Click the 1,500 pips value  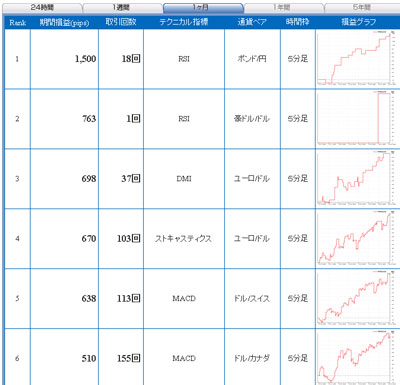pos(85,59)
